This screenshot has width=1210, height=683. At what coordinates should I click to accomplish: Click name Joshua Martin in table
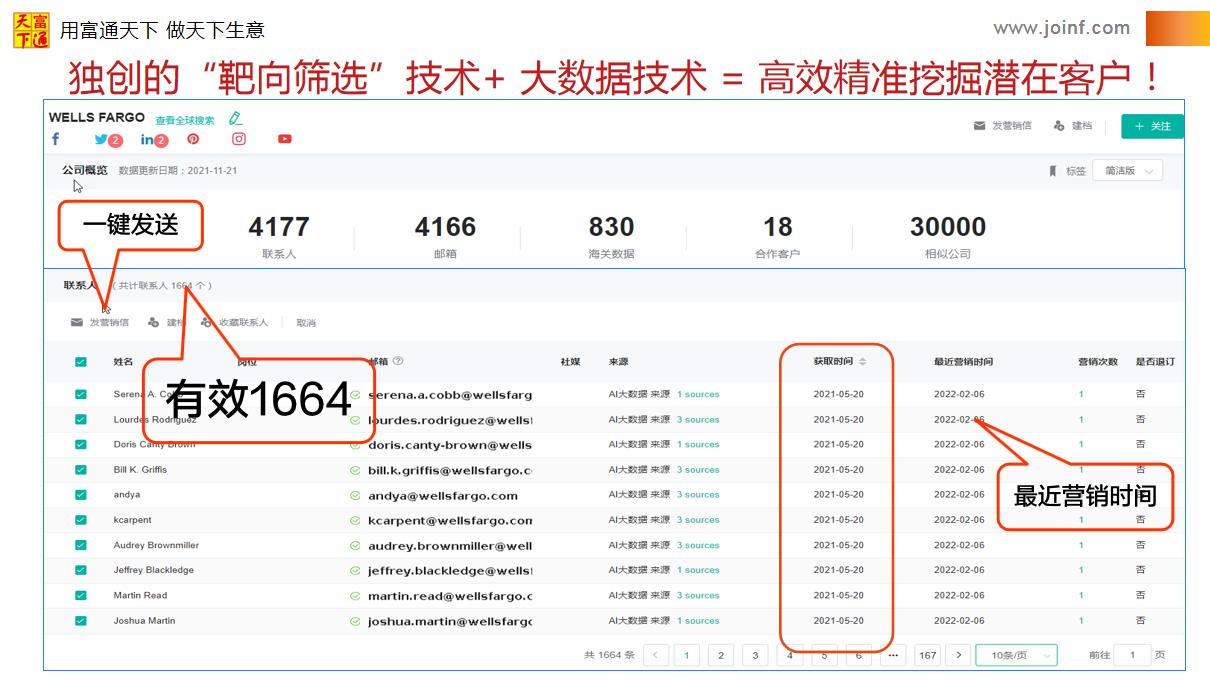[144, 621]
